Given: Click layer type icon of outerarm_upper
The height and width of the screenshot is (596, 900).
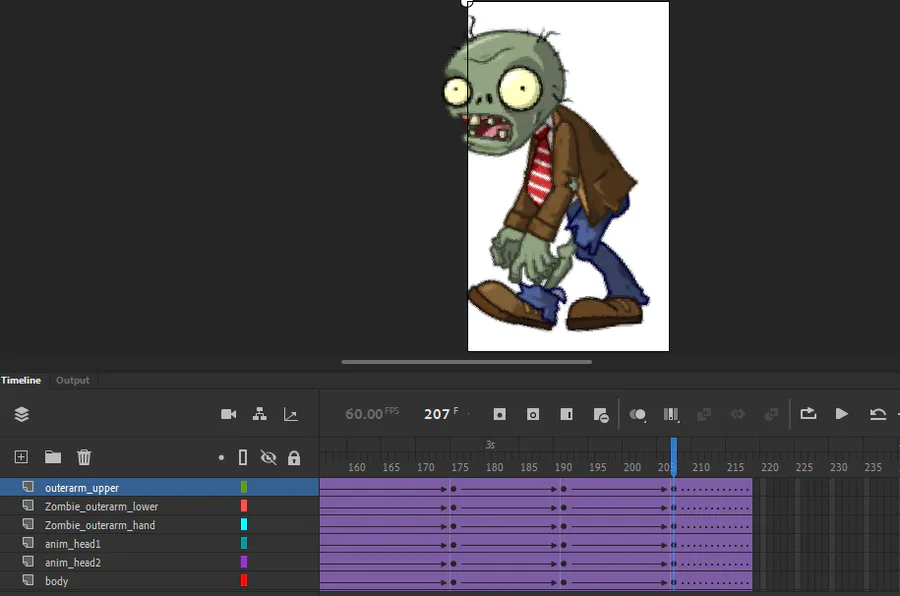Looking at the screenshot, I should 28,487.
